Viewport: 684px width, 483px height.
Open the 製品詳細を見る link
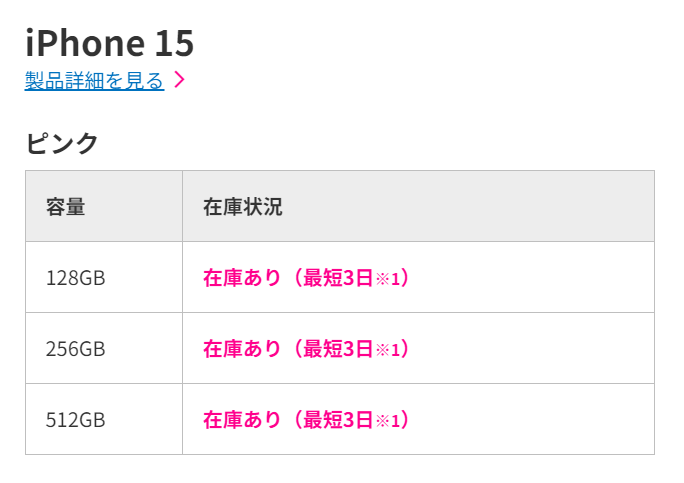coord(95,81)
